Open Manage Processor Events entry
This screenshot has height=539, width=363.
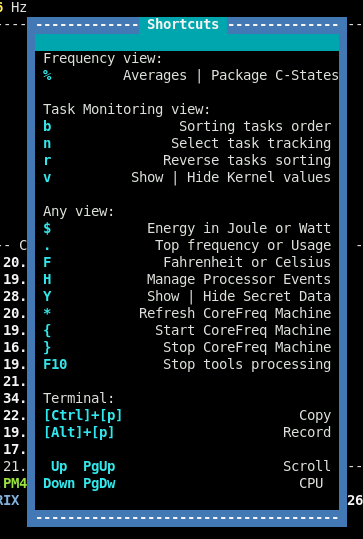click(x=187, y=280)
